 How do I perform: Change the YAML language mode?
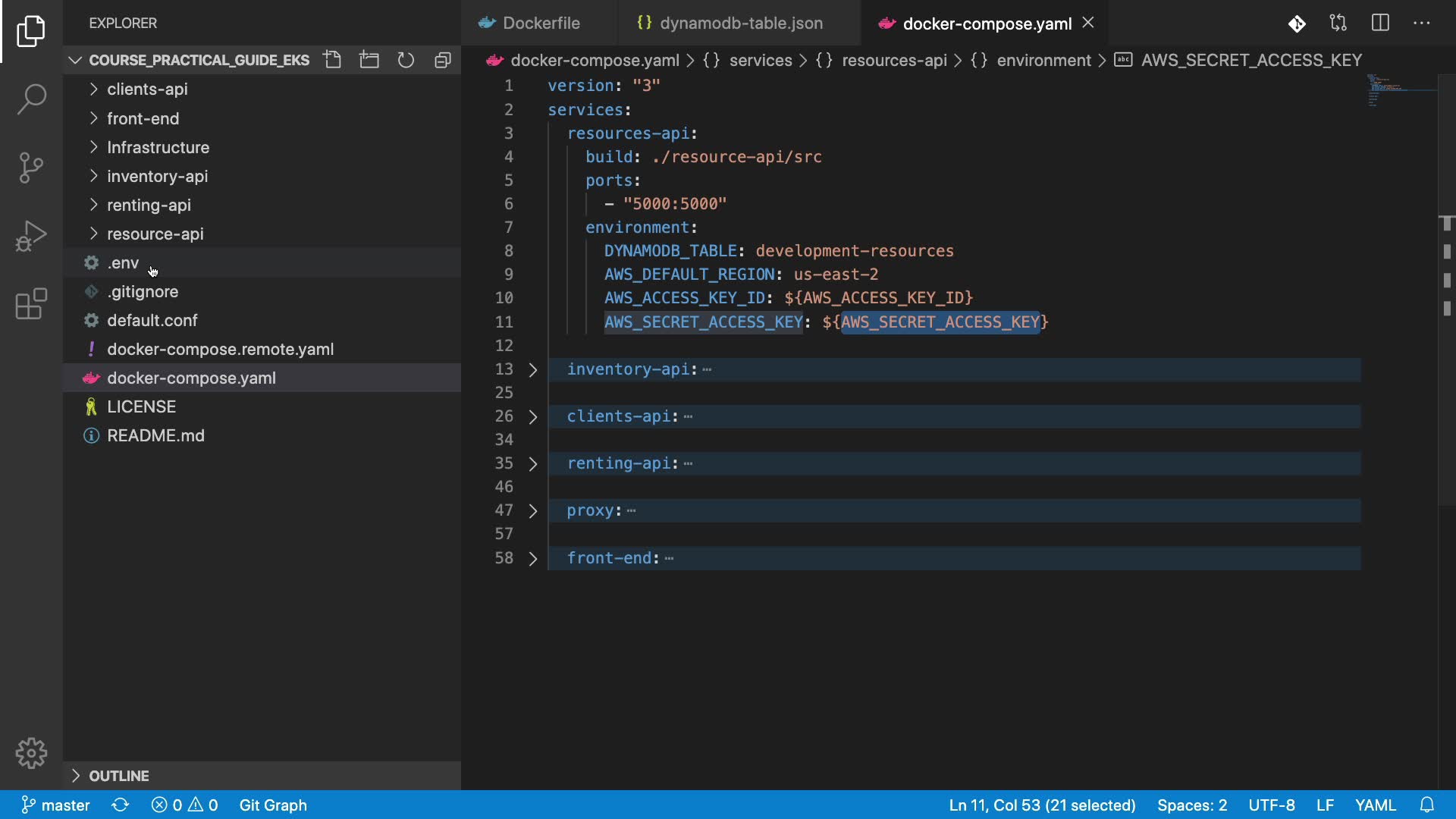pos(1375,805)
